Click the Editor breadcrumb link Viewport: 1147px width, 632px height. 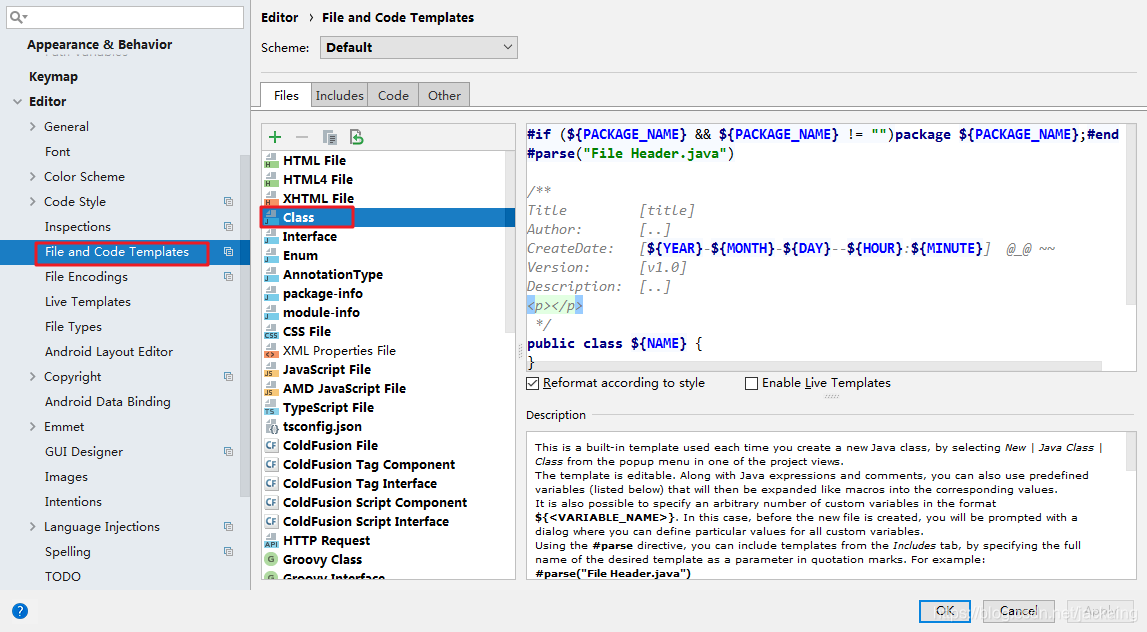click(279, 18)
